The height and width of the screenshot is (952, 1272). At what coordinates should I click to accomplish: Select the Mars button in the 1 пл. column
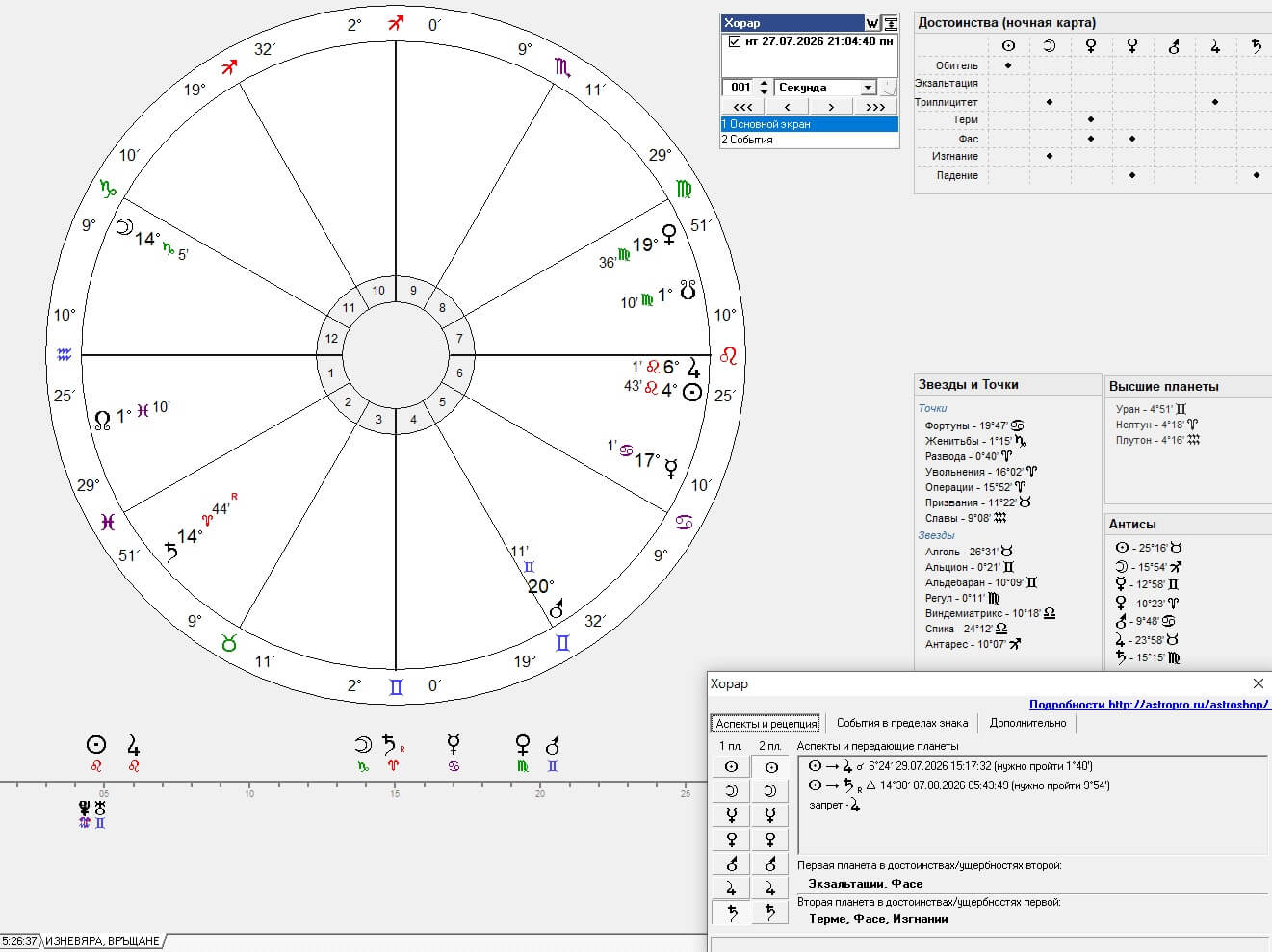[731, 863]
